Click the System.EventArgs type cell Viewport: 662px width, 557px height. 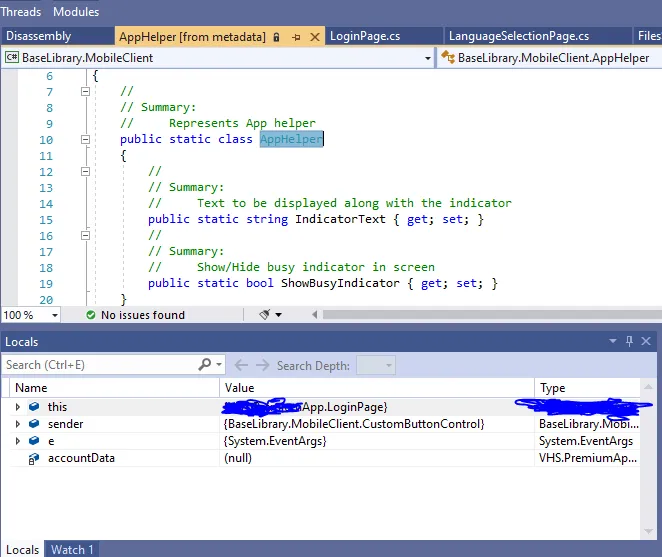pos(586,441)
